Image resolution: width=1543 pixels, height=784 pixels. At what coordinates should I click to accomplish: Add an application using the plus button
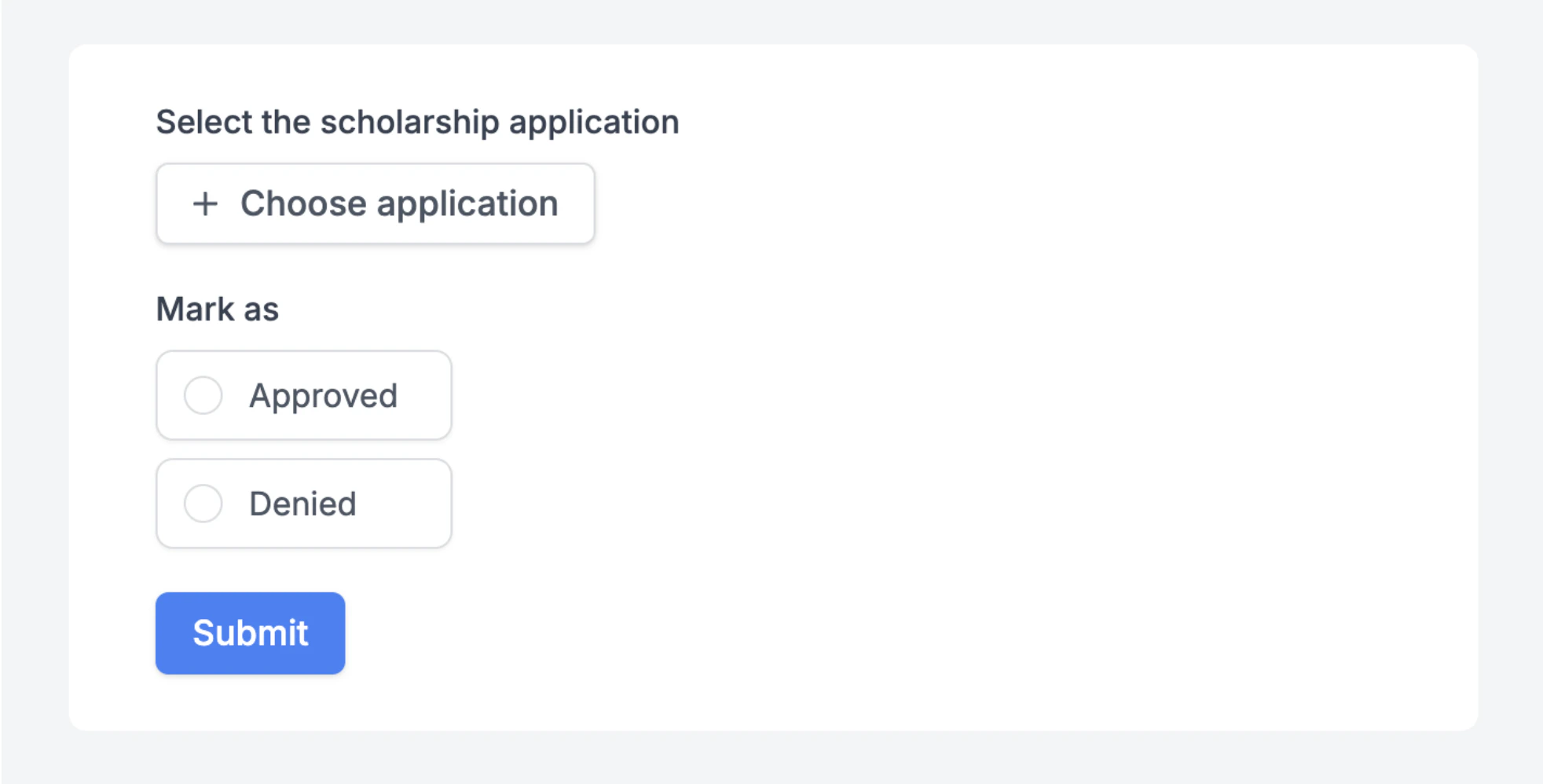coord(205,204)
